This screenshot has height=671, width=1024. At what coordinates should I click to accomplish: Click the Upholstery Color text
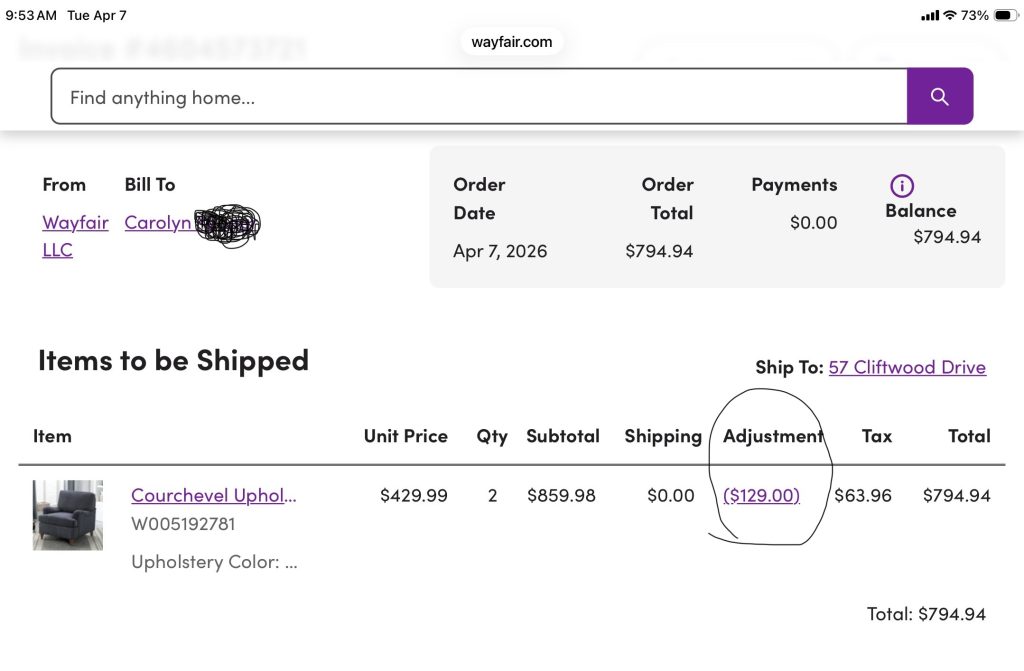tap(214, 562)
